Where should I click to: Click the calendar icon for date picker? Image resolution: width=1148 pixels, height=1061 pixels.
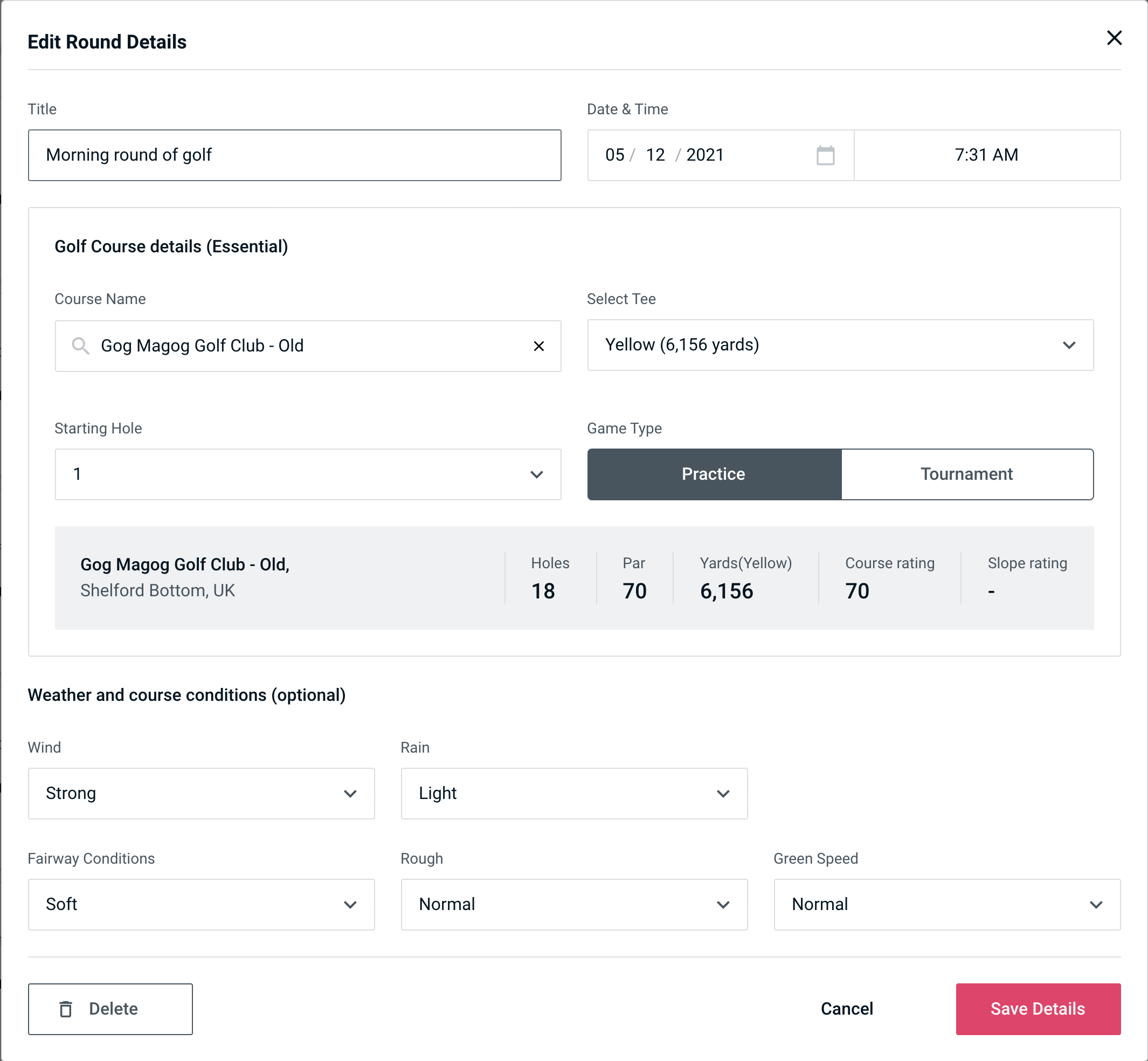coord(825,155)
